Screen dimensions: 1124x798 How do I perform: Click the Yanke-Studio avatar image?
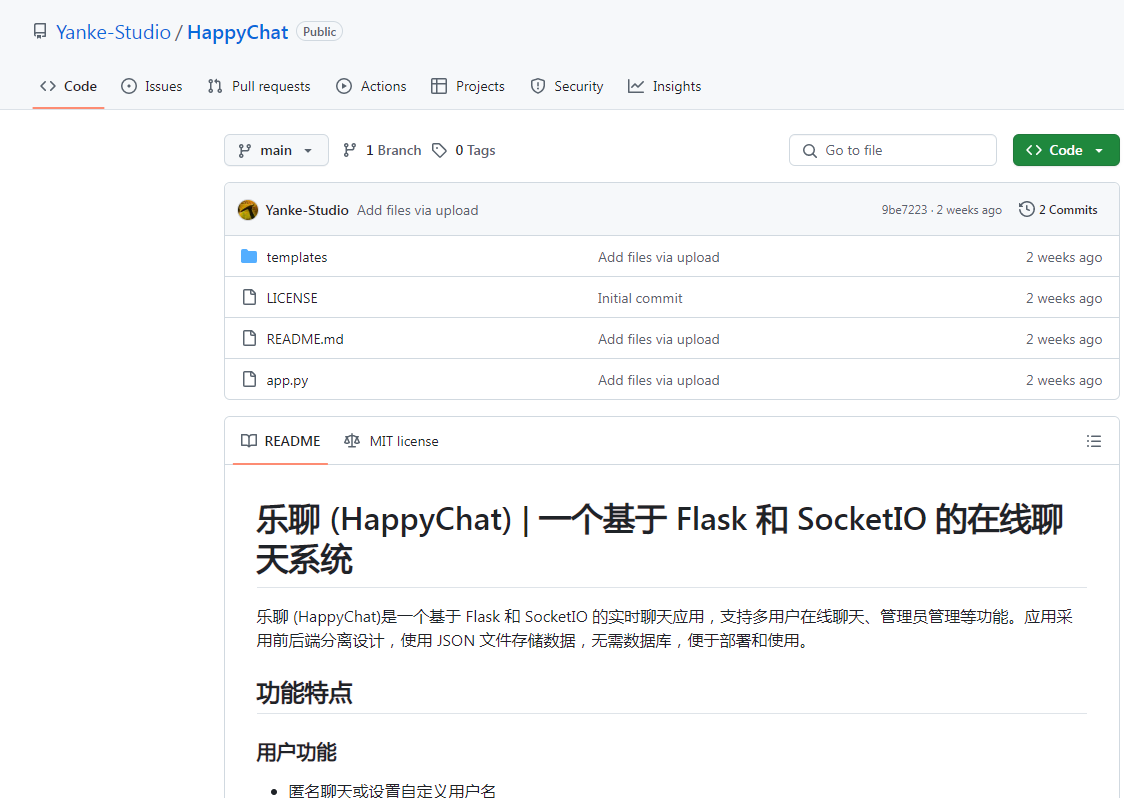point(248,210)
